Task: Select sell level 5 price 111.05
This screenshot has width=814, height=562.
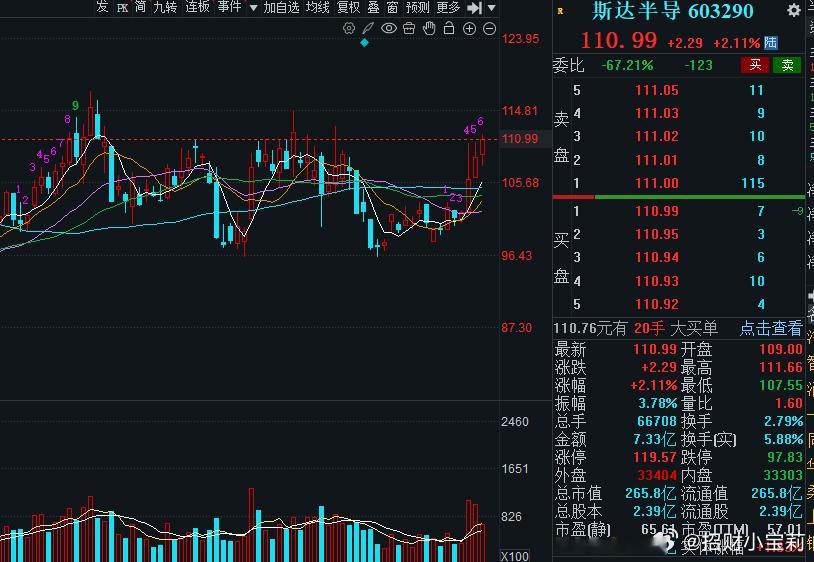Action: coord(657,90)
